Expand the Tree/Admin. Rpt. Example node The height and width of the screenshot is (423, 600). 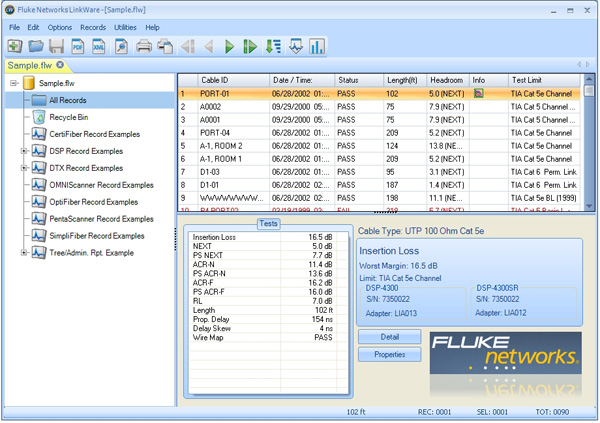click(24, 253)
